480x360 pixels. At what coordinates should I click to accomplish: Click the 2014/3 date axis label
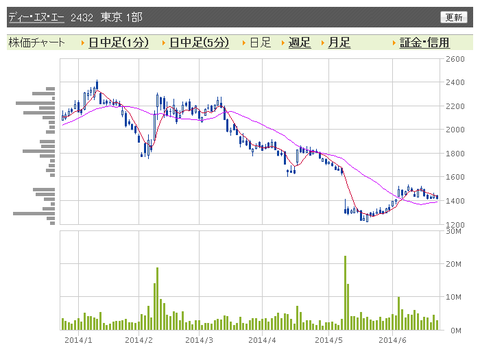pos(199,340)
